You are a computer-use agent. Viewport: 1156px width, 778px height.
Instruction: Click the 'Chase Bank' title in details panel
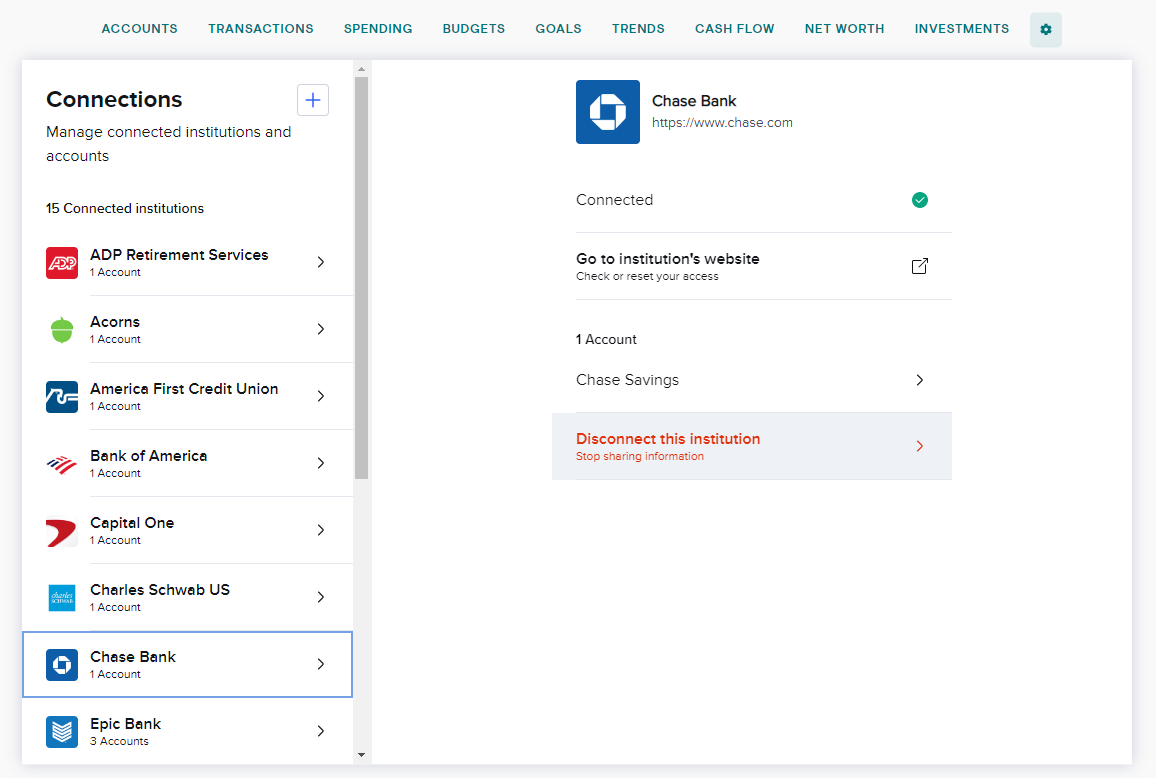pyautogui.click(x=694, y=101)
